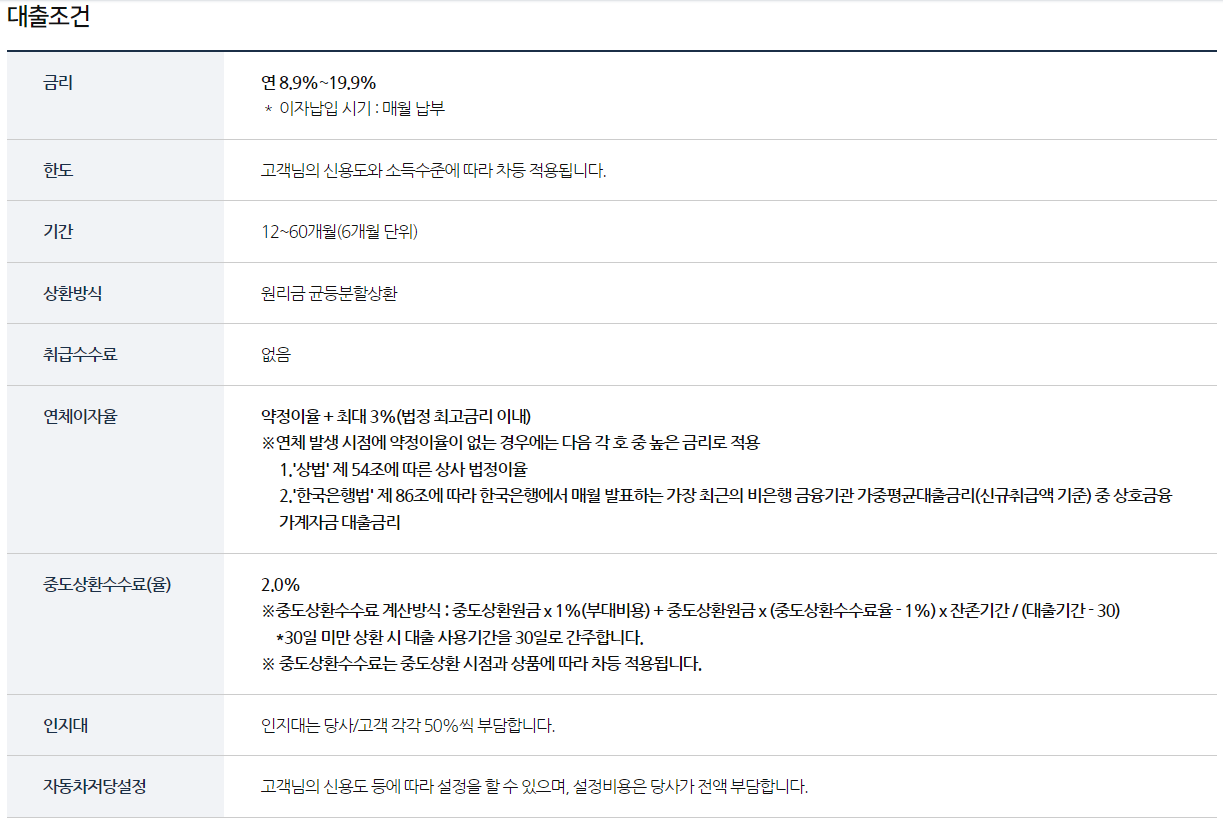Click the text 약정이율 + 최대 3%(법정 최고금리 이내)

point(396,417)
